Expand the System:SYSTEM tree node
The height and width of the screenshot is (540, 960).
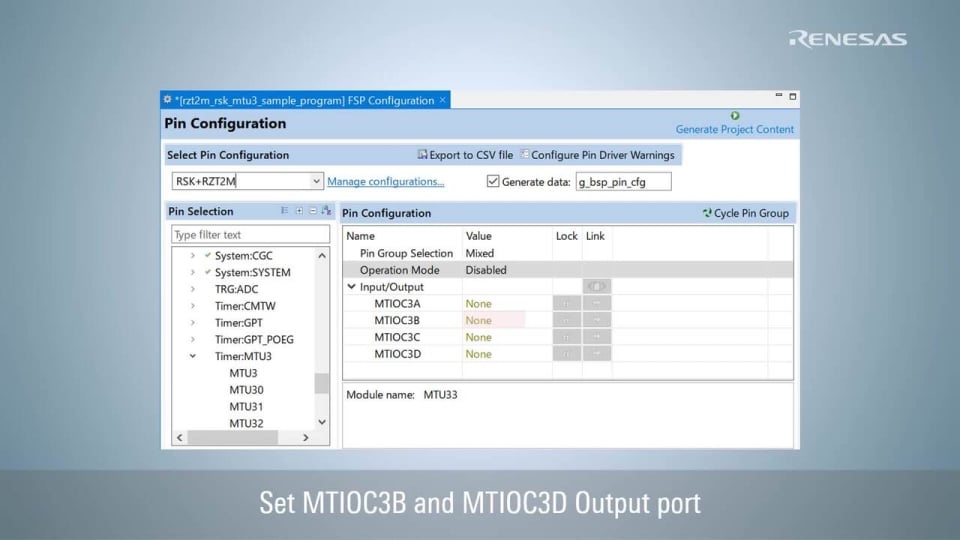coord(193,272)
